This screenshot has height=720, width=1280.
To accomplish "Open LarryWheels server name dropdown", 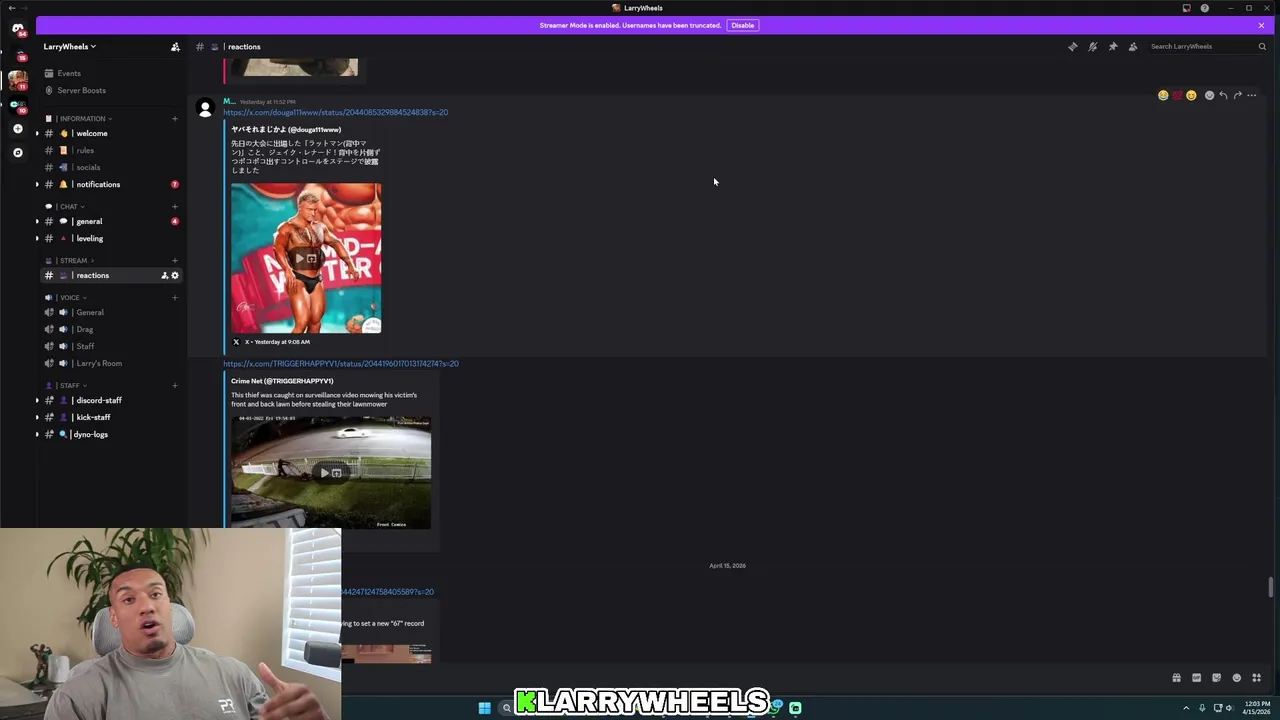I will 70,47.
